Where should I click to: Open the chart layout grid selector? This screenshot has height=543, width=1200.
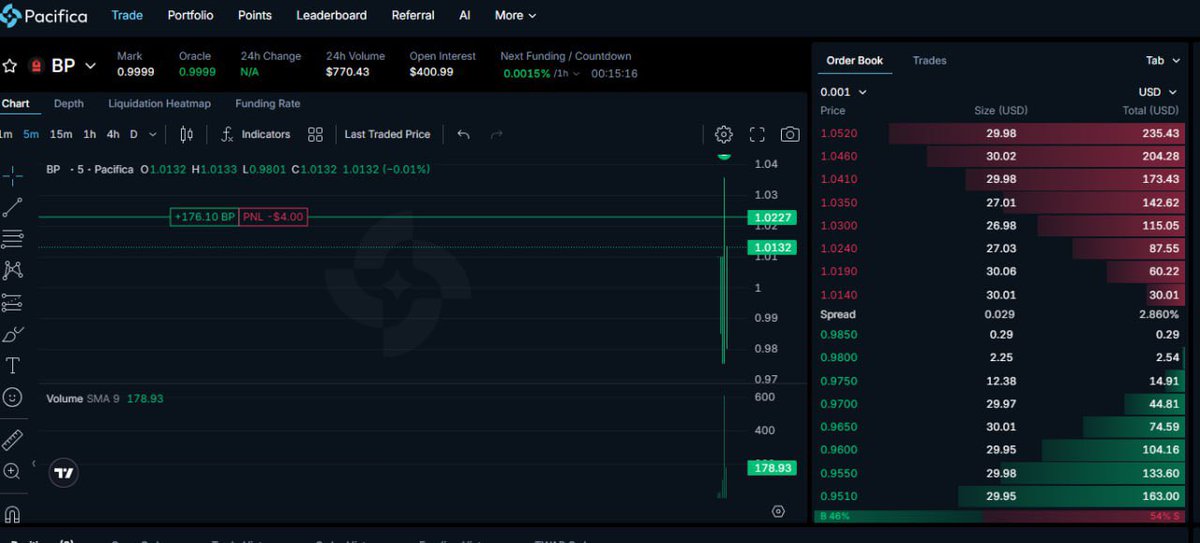pos(315,134)
